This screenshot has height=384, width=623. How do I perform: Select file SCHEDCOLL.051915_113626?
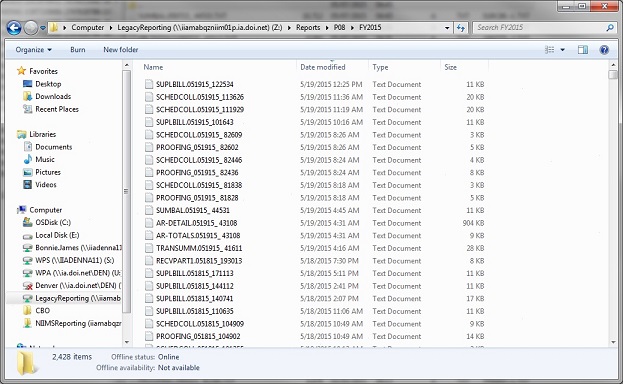(x=200, y=97)
